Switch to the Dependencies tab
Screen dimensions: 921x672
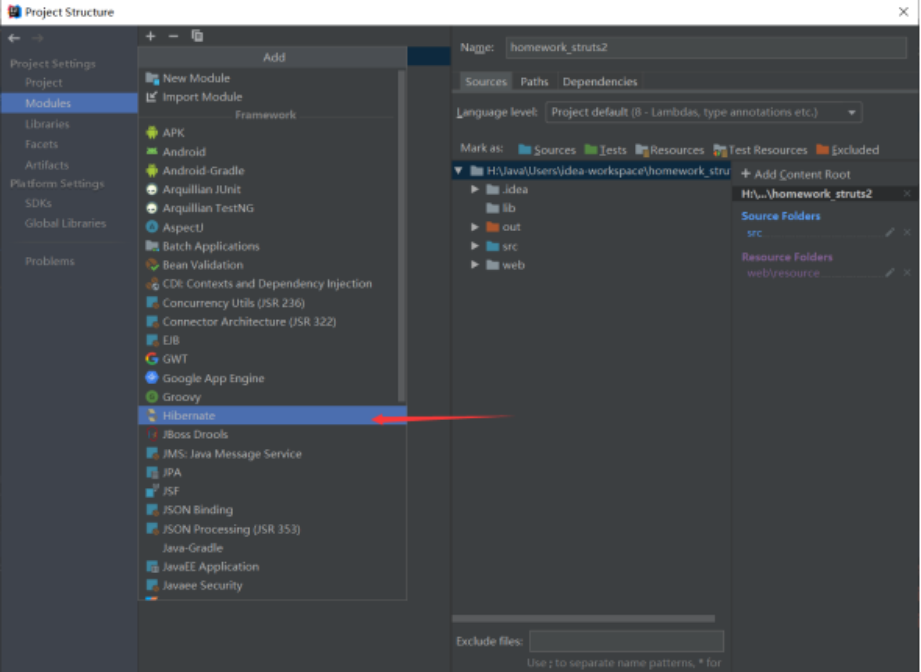click(x=600, y=82)
